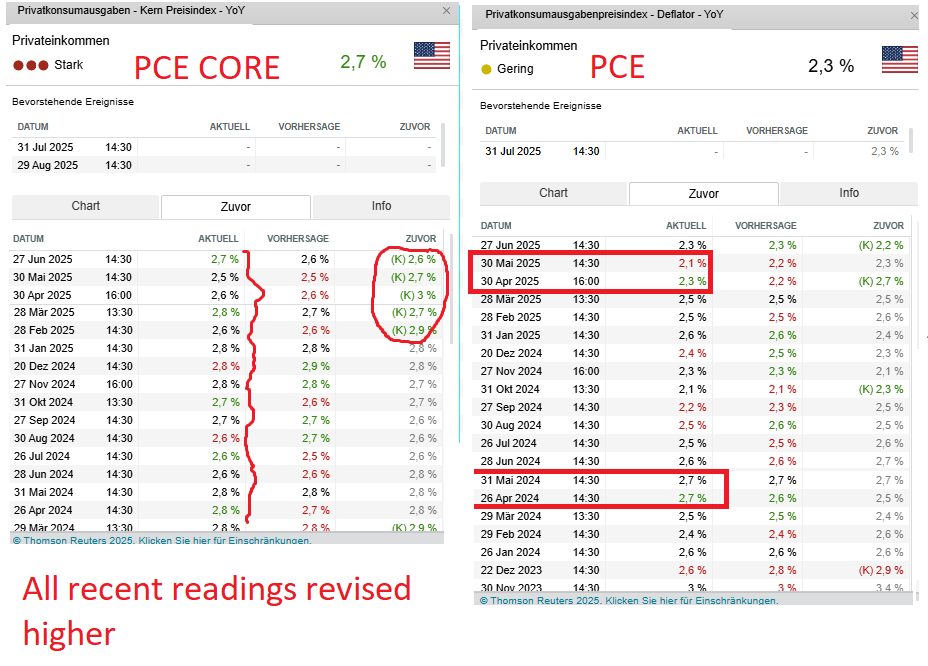Screen dimensions: 928x666
Task: Select the 31 Jan 2025 row in the Kern Preisindex table
Action: coord(227,348)
